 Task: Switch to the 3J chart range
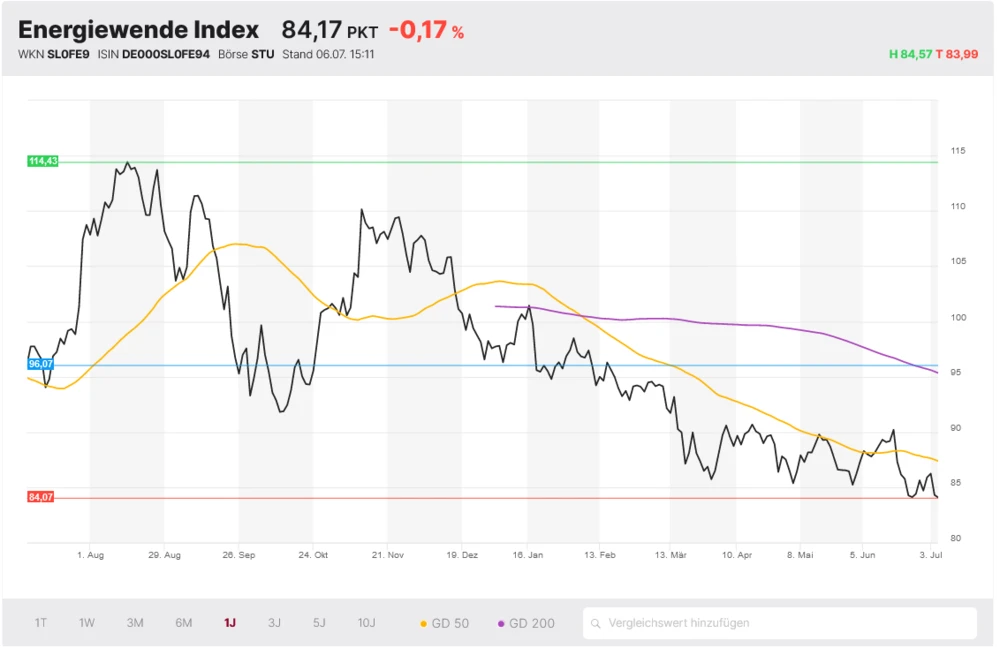[274, 623]
